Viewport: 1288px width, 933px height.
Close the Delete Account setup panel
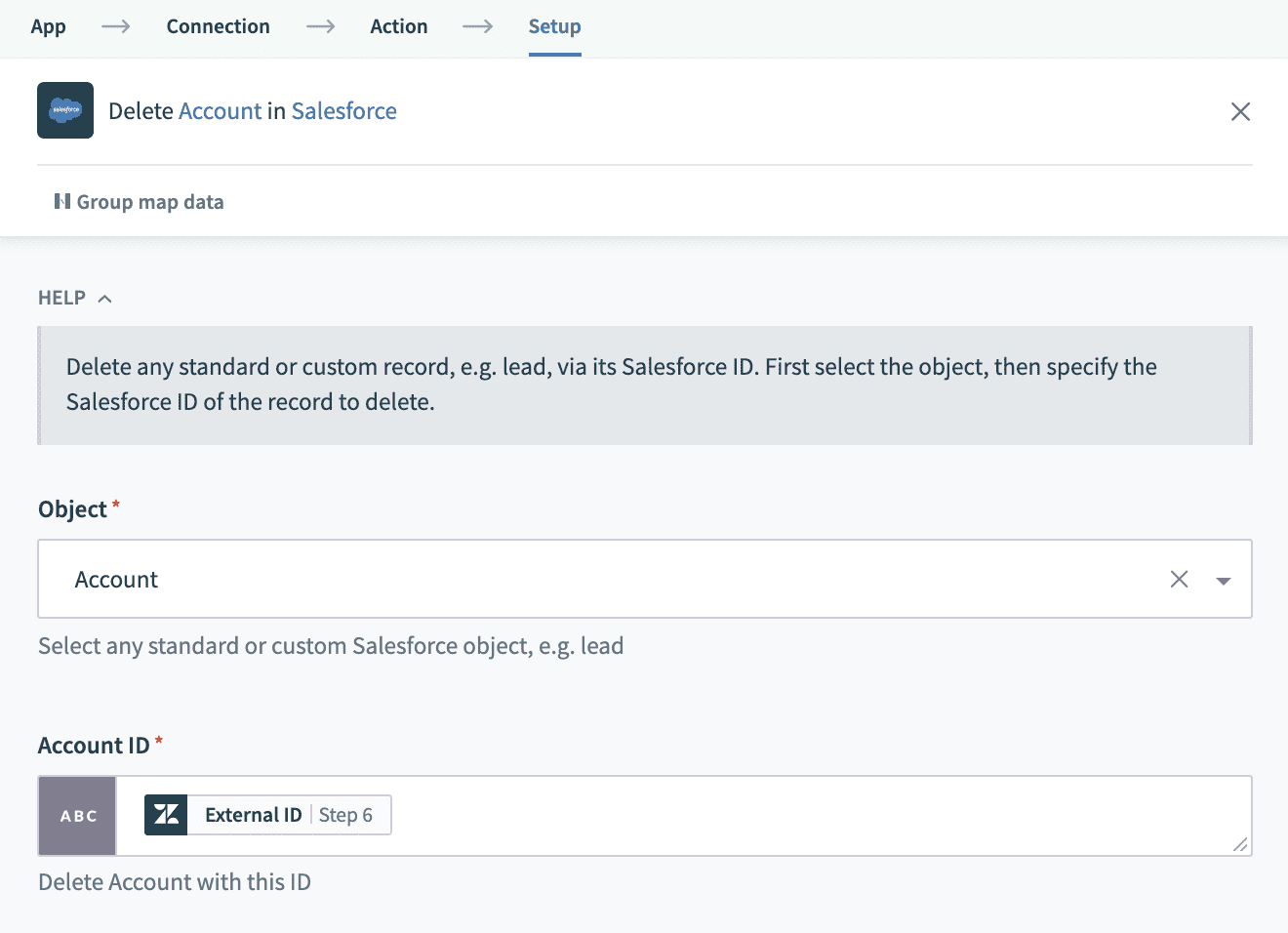(1240, 111)
